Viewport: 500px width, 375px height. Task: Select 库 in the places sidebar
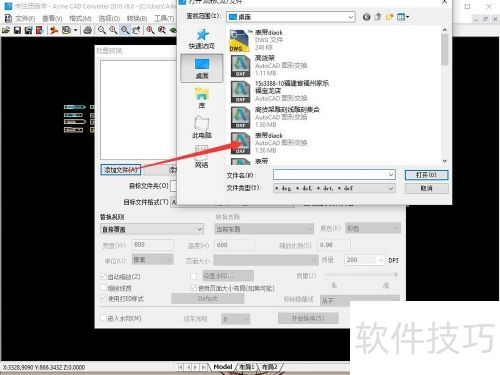point(202,98)
